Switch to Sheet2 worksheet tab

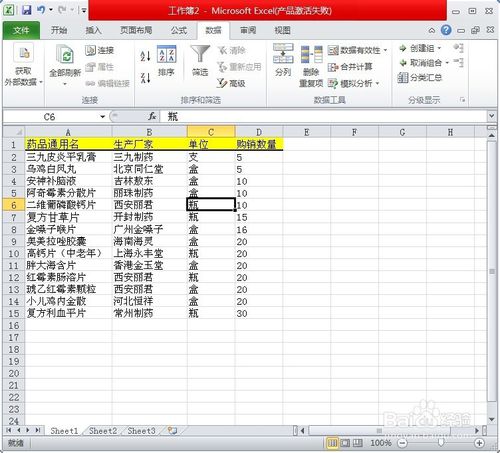click(103, 431)
